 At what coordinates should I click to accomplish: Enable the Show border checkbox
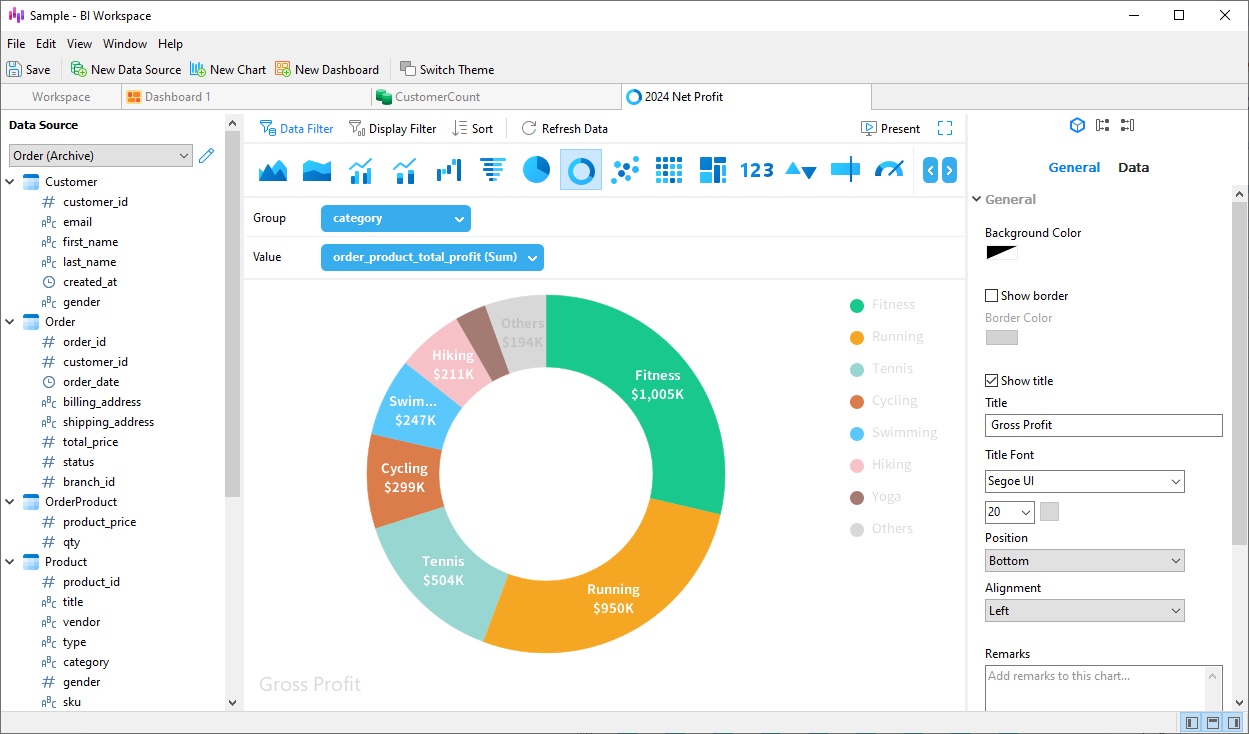point(992,295)
